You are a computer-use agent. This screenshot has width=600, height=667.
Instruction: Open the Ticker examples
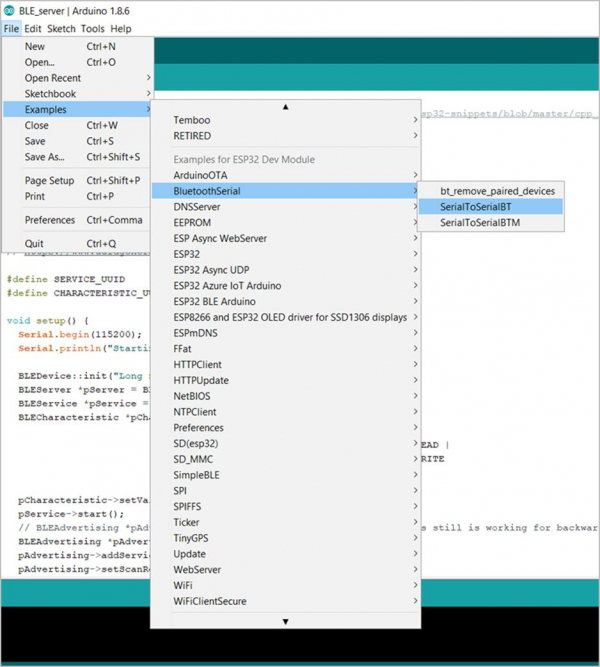(286, 522)
